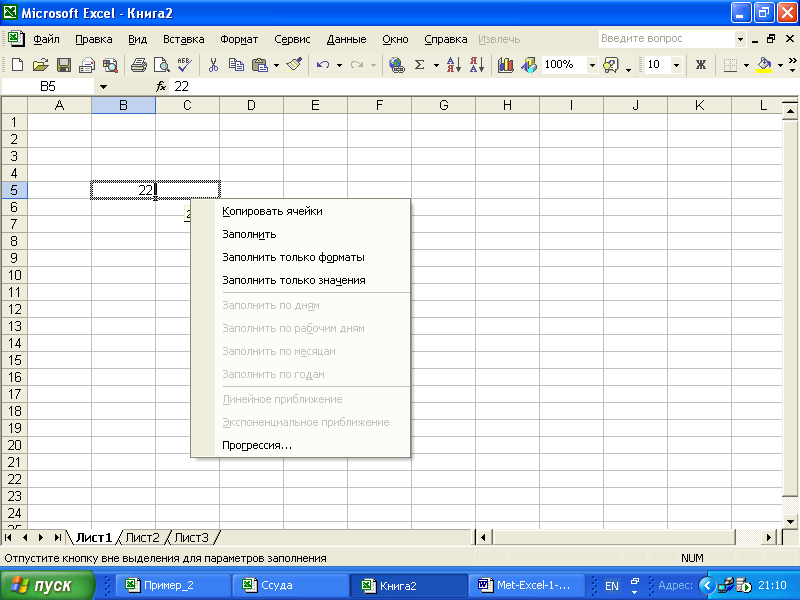Switch to the Ссуда taskbar window
800x600 pixels.
(x=291, y=585)
